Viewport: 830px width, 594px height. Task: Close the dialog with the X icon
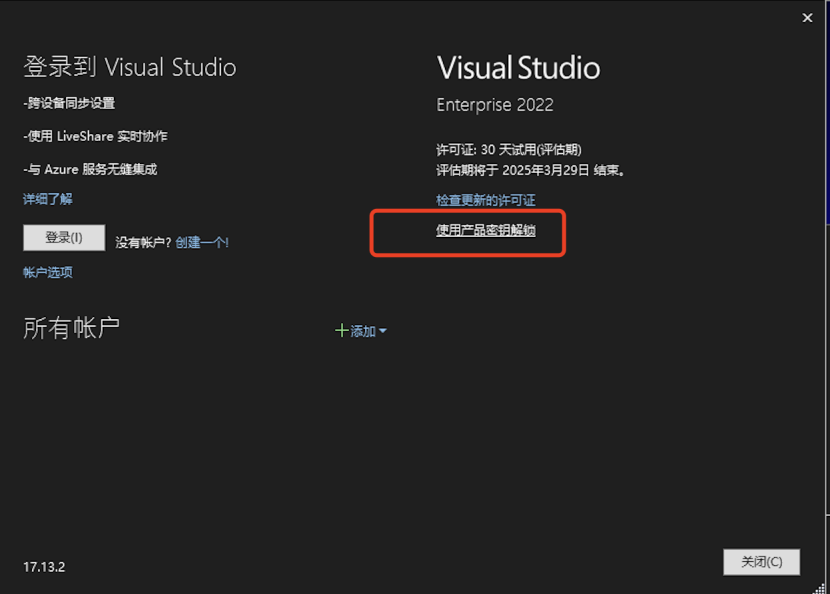click(807, 17)
